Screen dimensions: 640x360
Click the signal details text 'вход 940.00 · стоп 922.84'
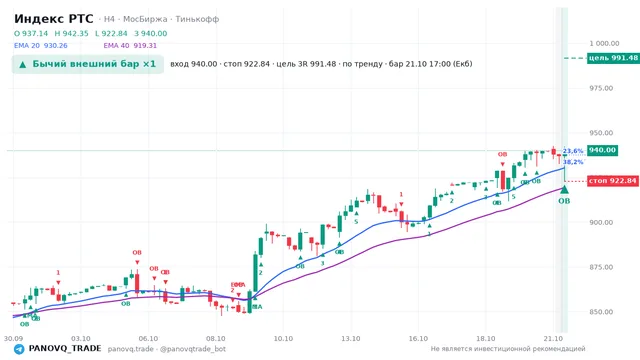tap(220, 64)
